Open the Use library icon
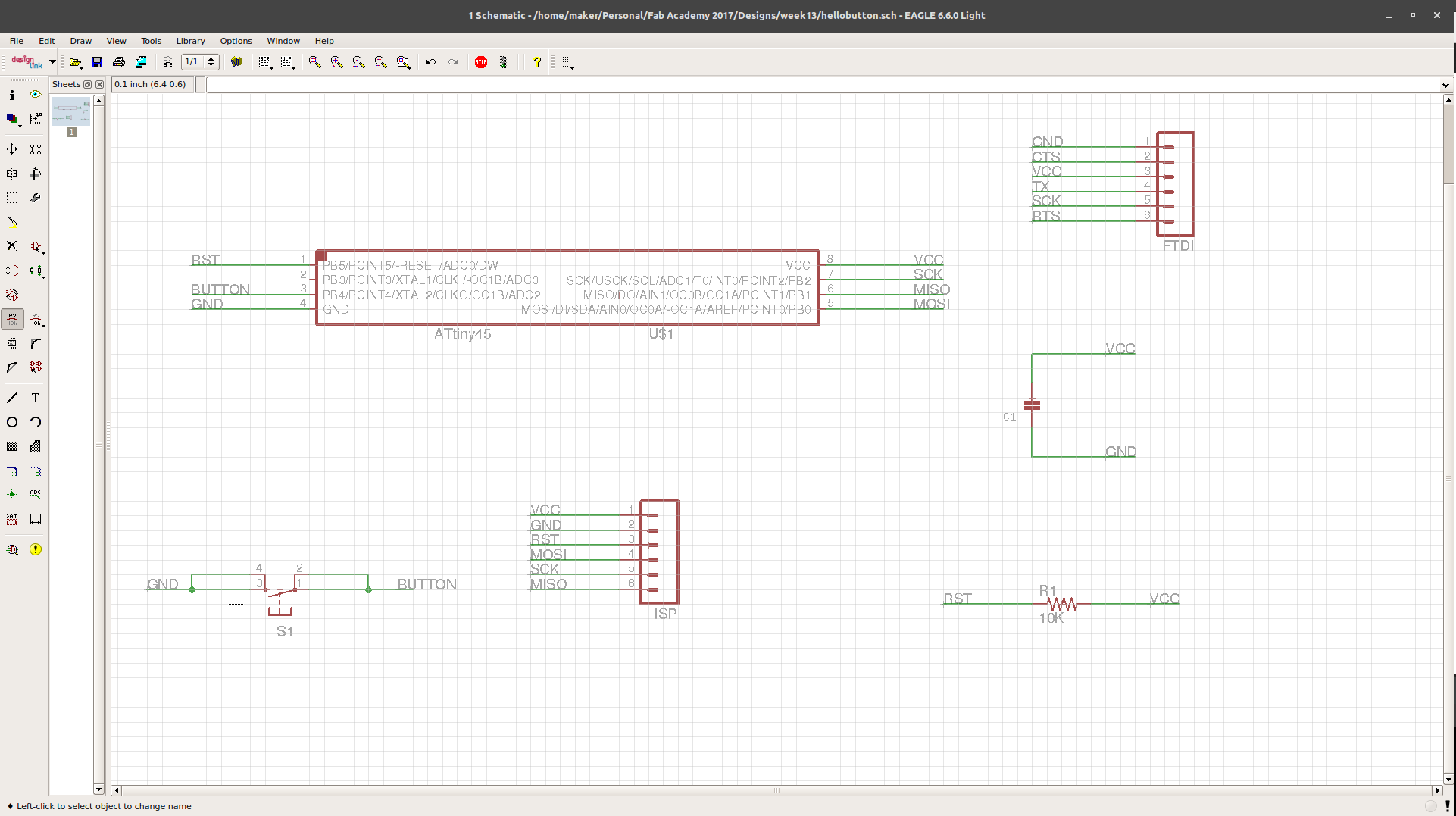Screen dimensions: 1456x816 point(237,62)
